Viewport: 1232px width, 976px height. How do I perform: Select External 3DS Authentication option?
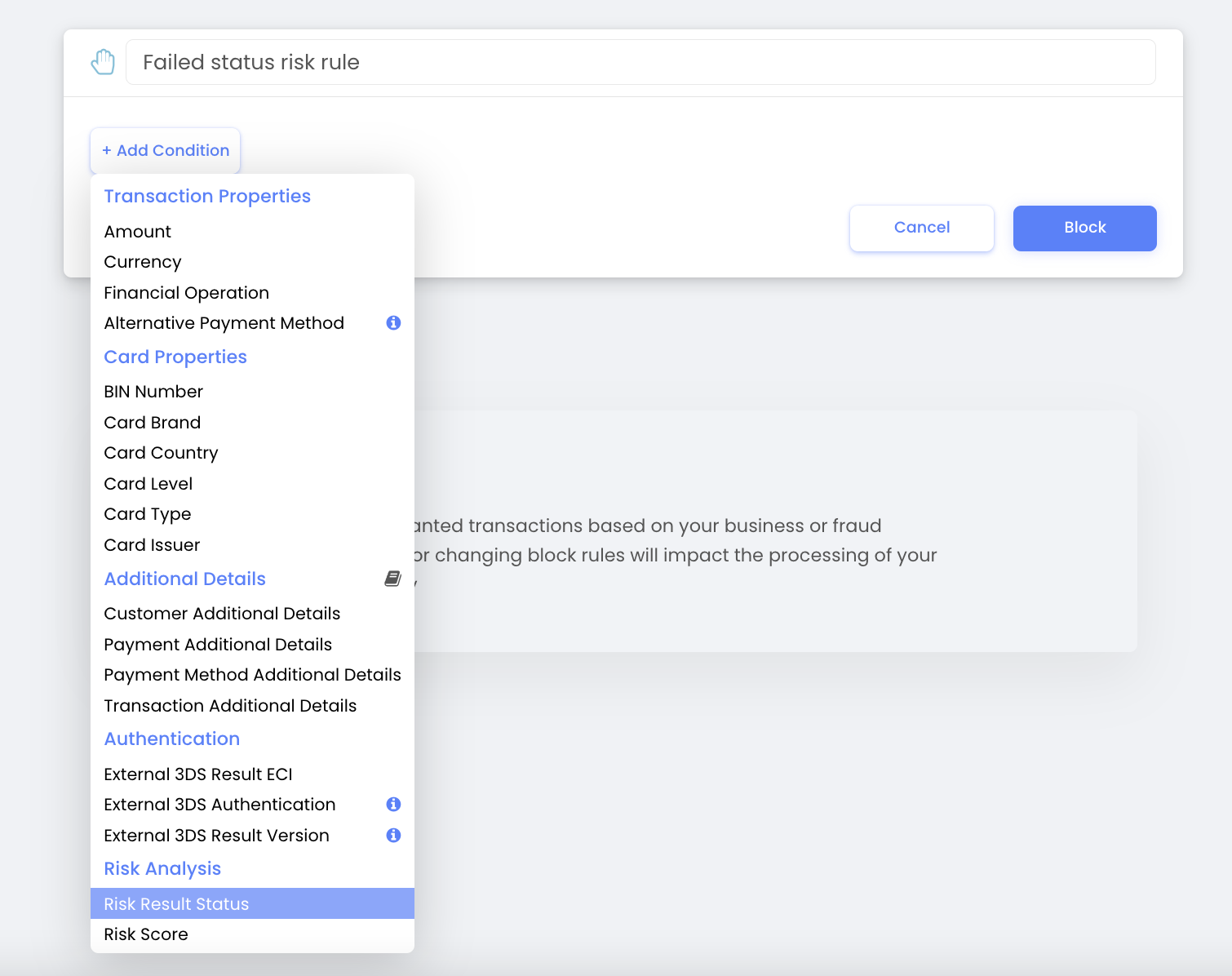[x=252, y=805]
